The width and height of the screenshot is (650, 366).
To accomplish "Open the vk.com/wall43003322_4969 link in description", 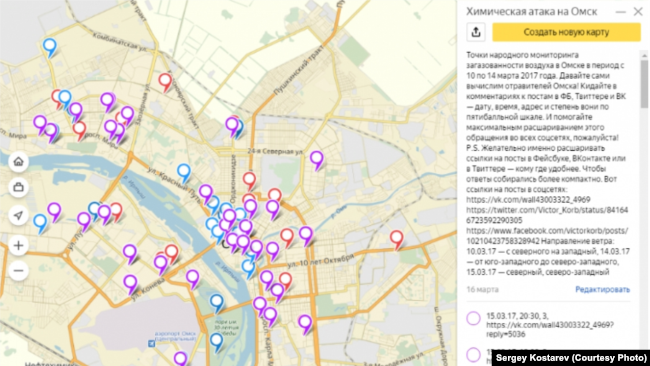I will tap(528, 200).
